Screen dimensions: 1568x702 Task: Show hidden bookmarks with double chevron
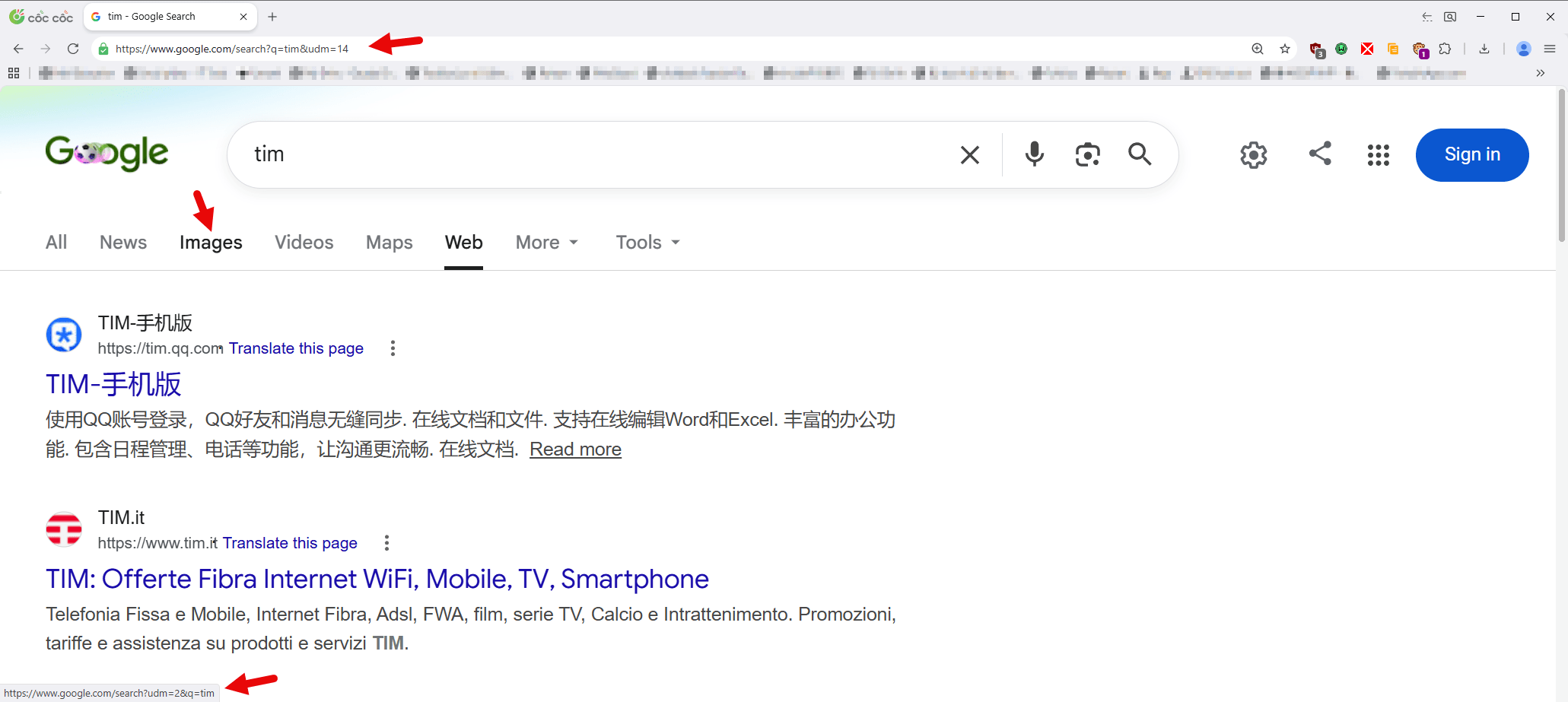point(1541,73)
